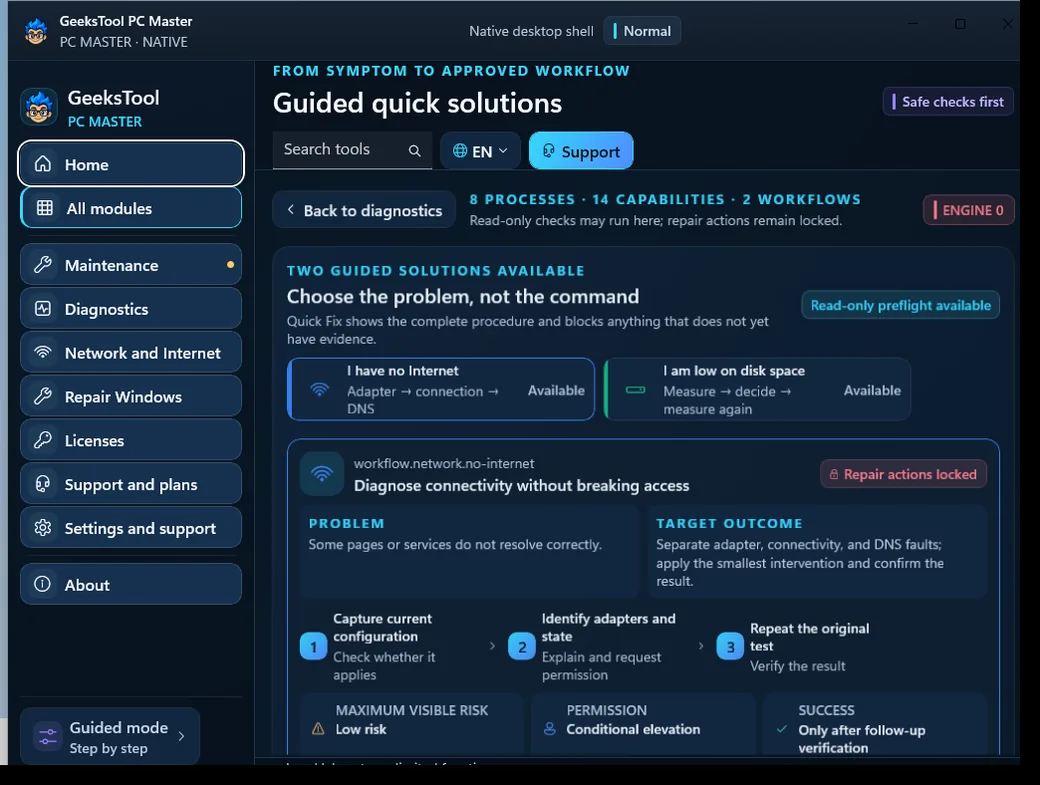Open the EN language dropdown
This screenshot has width=1040, height=785.
pyautogui.click(x=480, y=151)
